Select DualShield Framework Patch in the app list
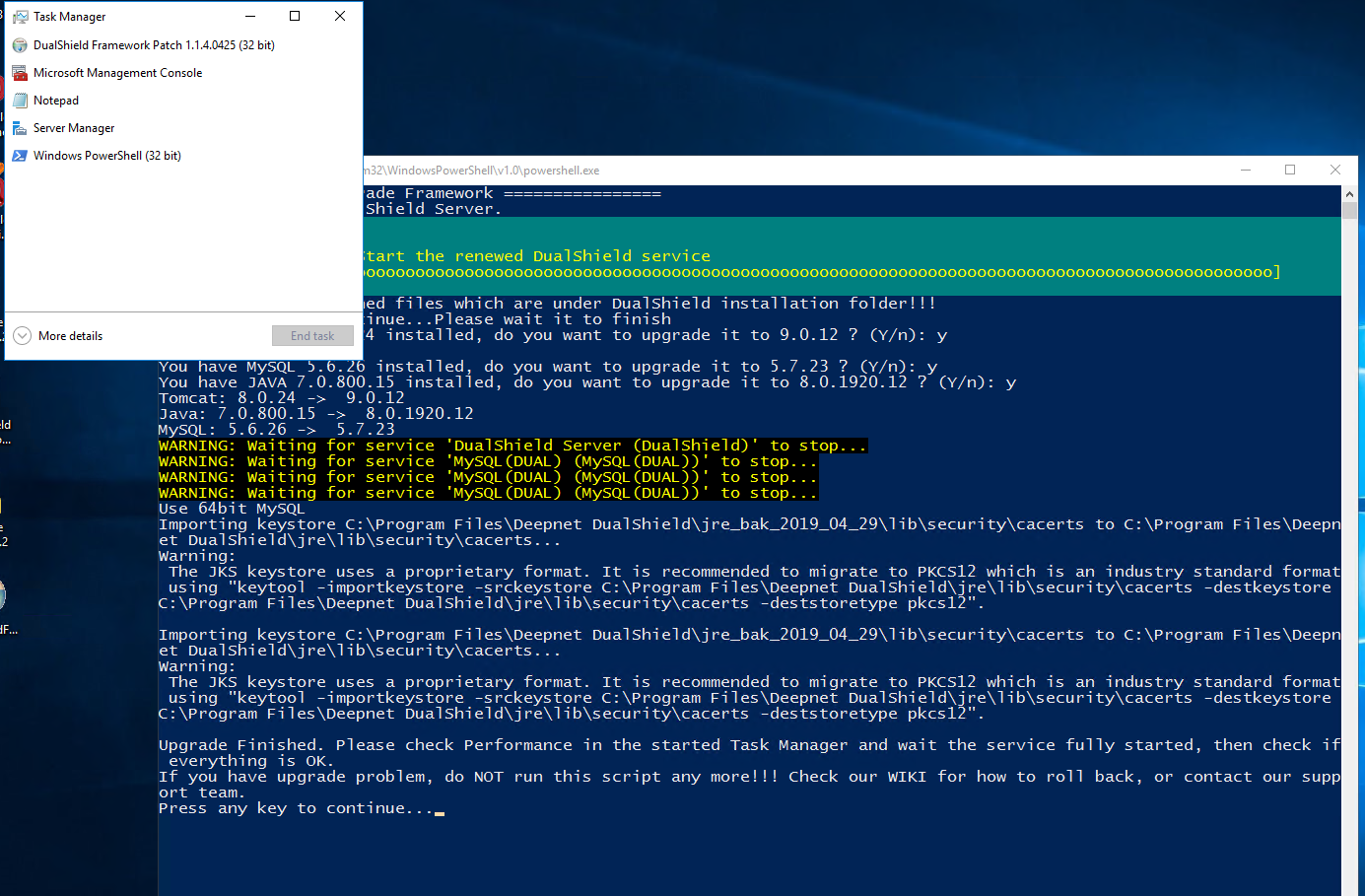Viewport: 1365px width, 896px height. coord(153,45)
